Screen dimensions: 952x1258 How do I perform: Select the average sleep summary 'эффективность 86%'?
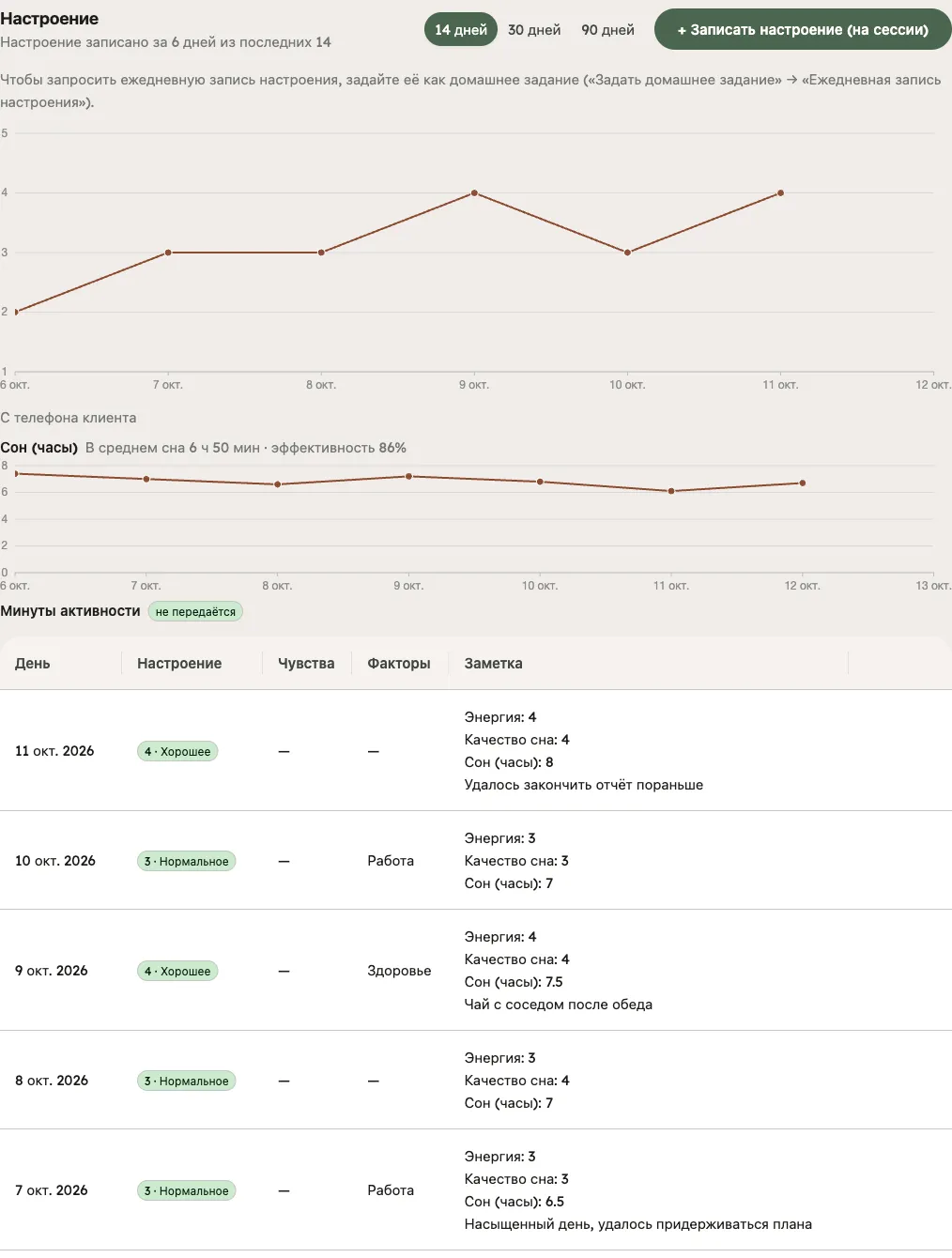339,448
